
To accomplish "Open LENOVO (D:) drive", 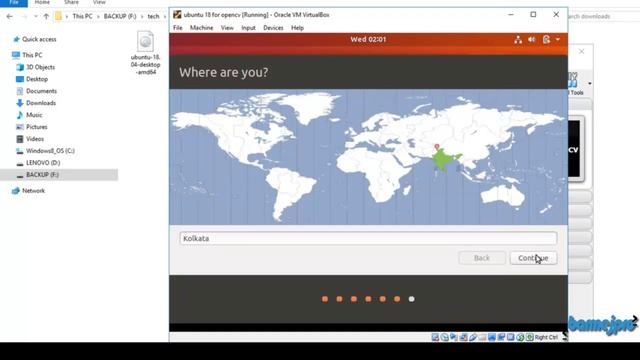I will click(43, 162).
